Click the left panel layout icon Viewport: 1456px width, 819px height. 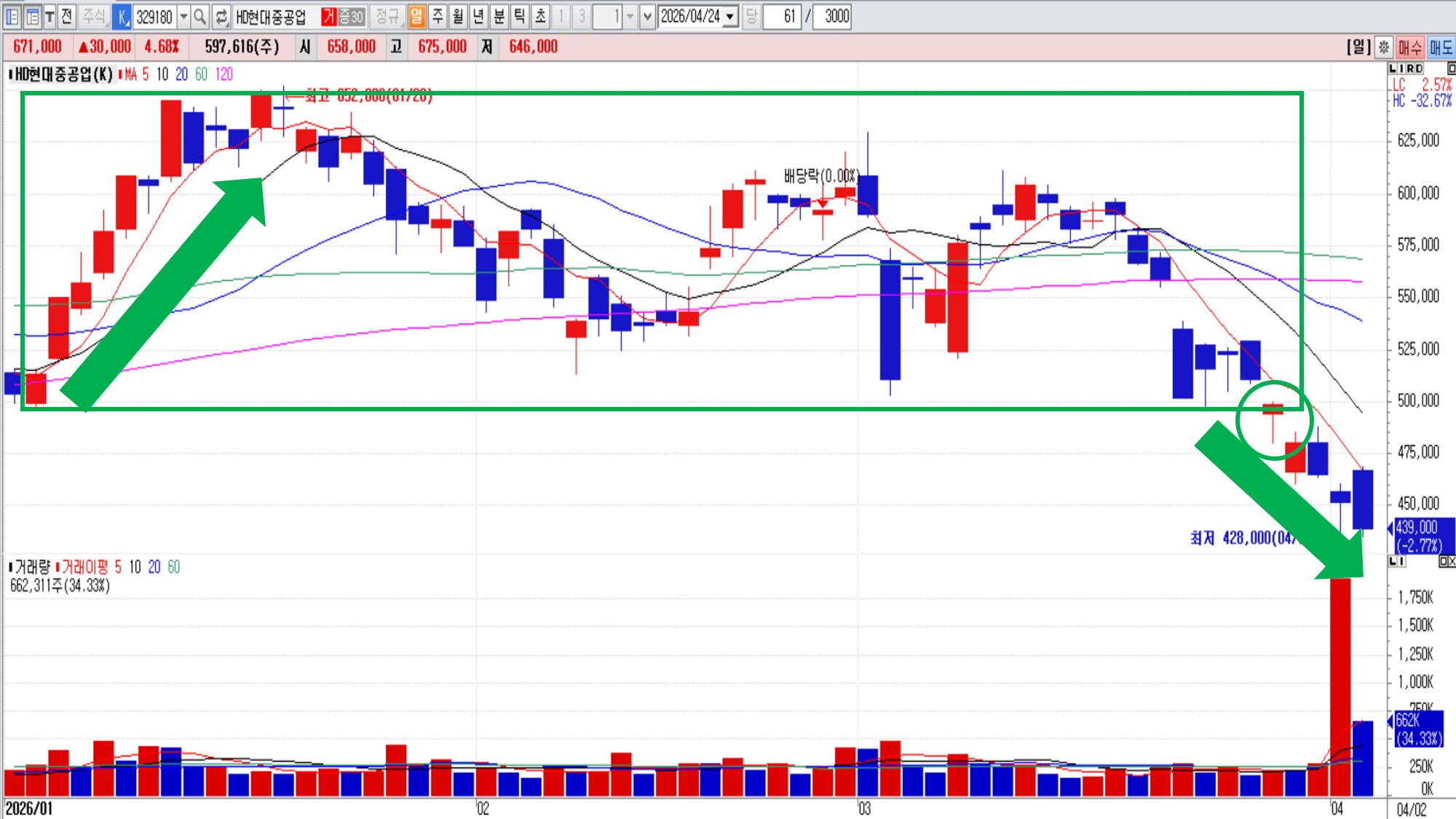coord(12,16)
